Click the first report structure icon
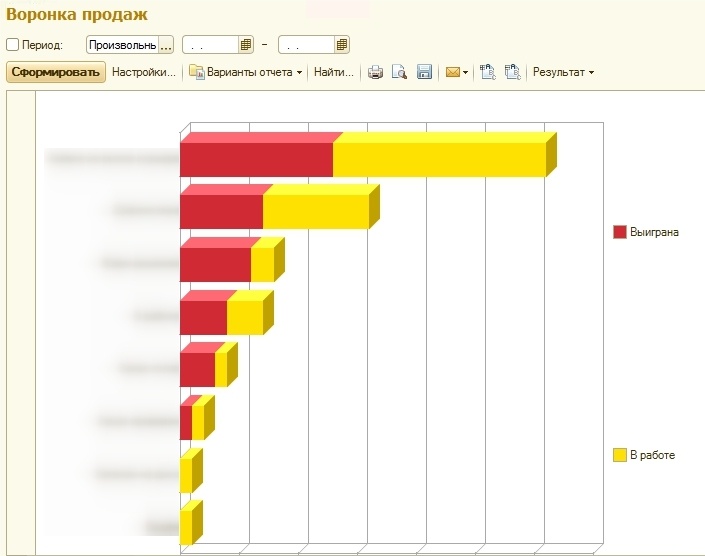The height and width of the screenshot is (556, 705). tap(488, 72)
